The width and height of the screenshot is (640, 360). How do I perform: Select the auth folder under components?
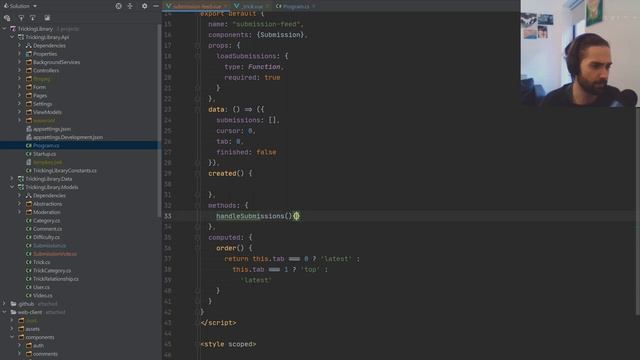(38, 345)
